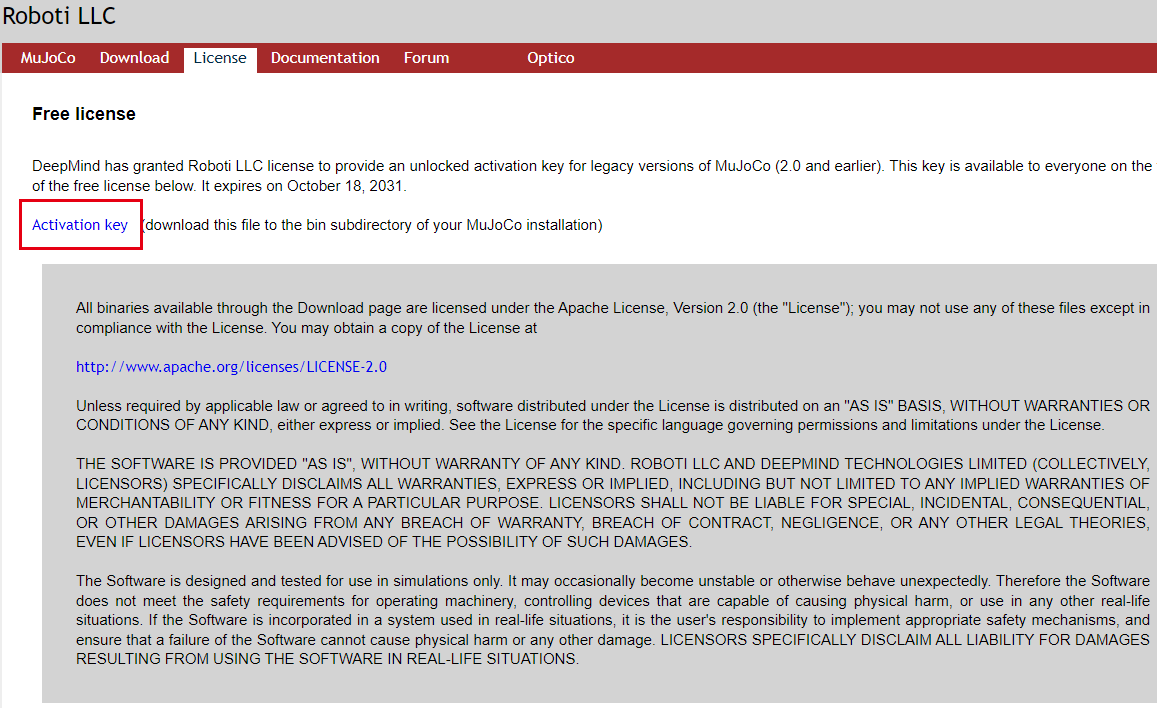Visit the Forum tab
1157x708 pixels.
click(426, 58)
